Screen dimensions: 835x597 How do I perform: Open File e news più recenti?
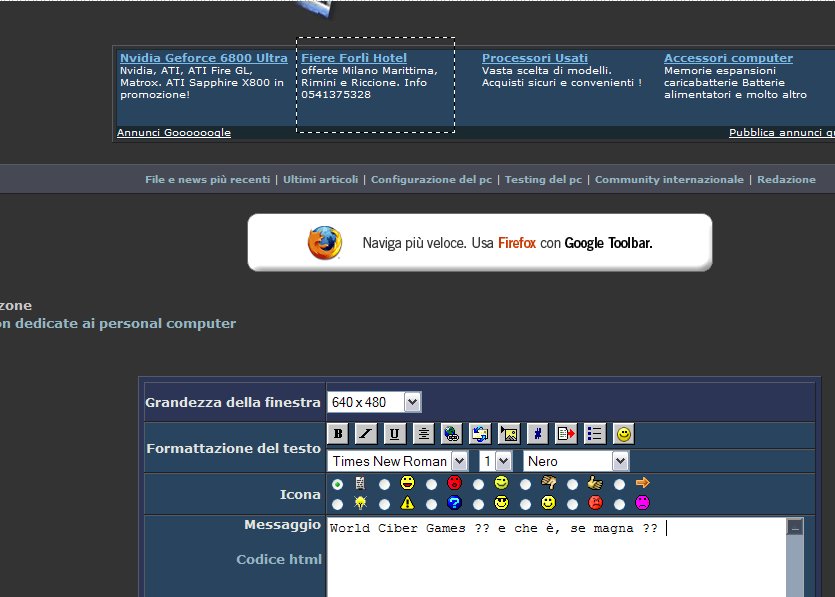tap(208, 179)
